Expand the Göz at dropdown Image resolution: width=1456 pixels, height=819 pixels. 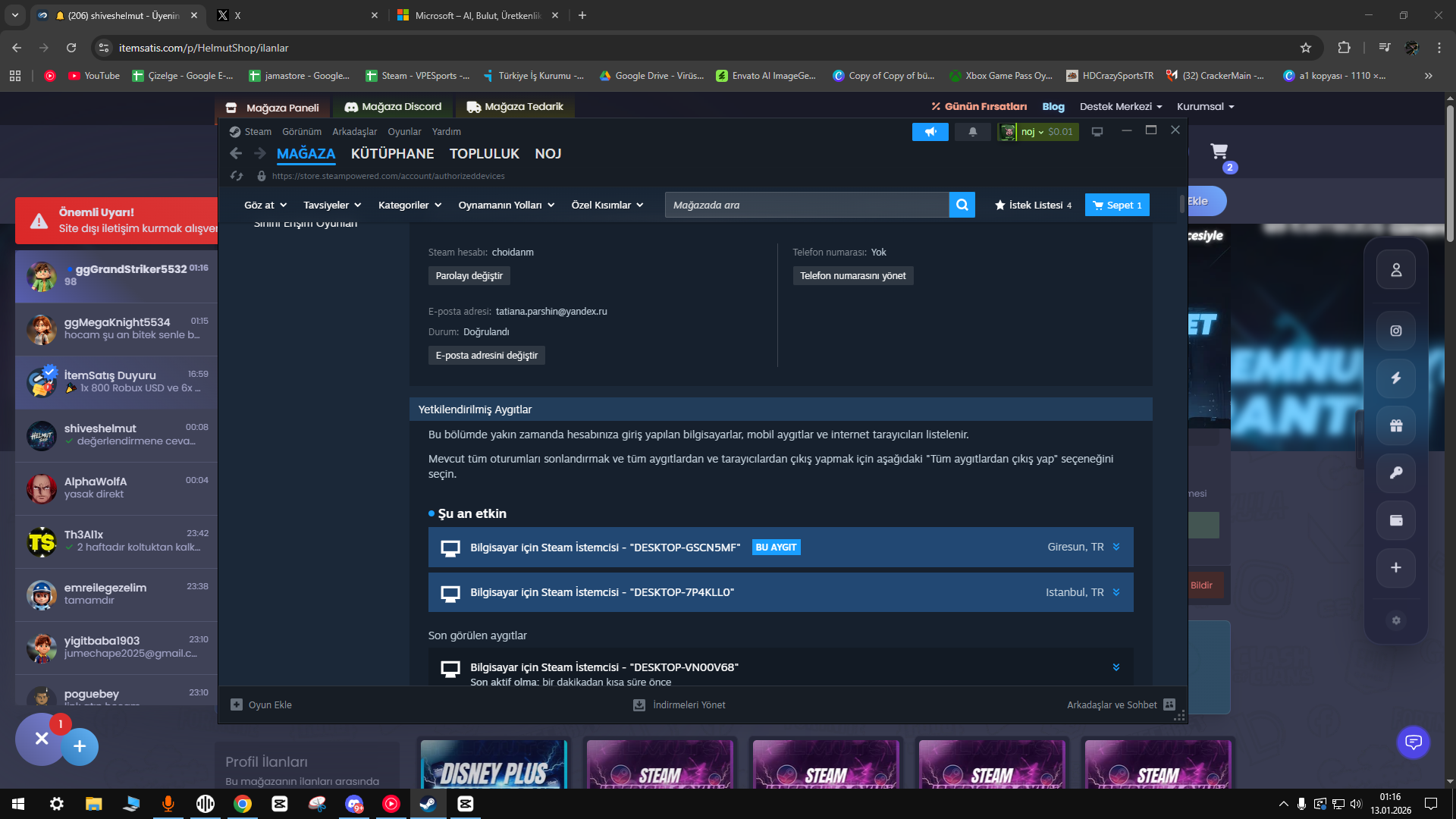click(x=265, y=205)
